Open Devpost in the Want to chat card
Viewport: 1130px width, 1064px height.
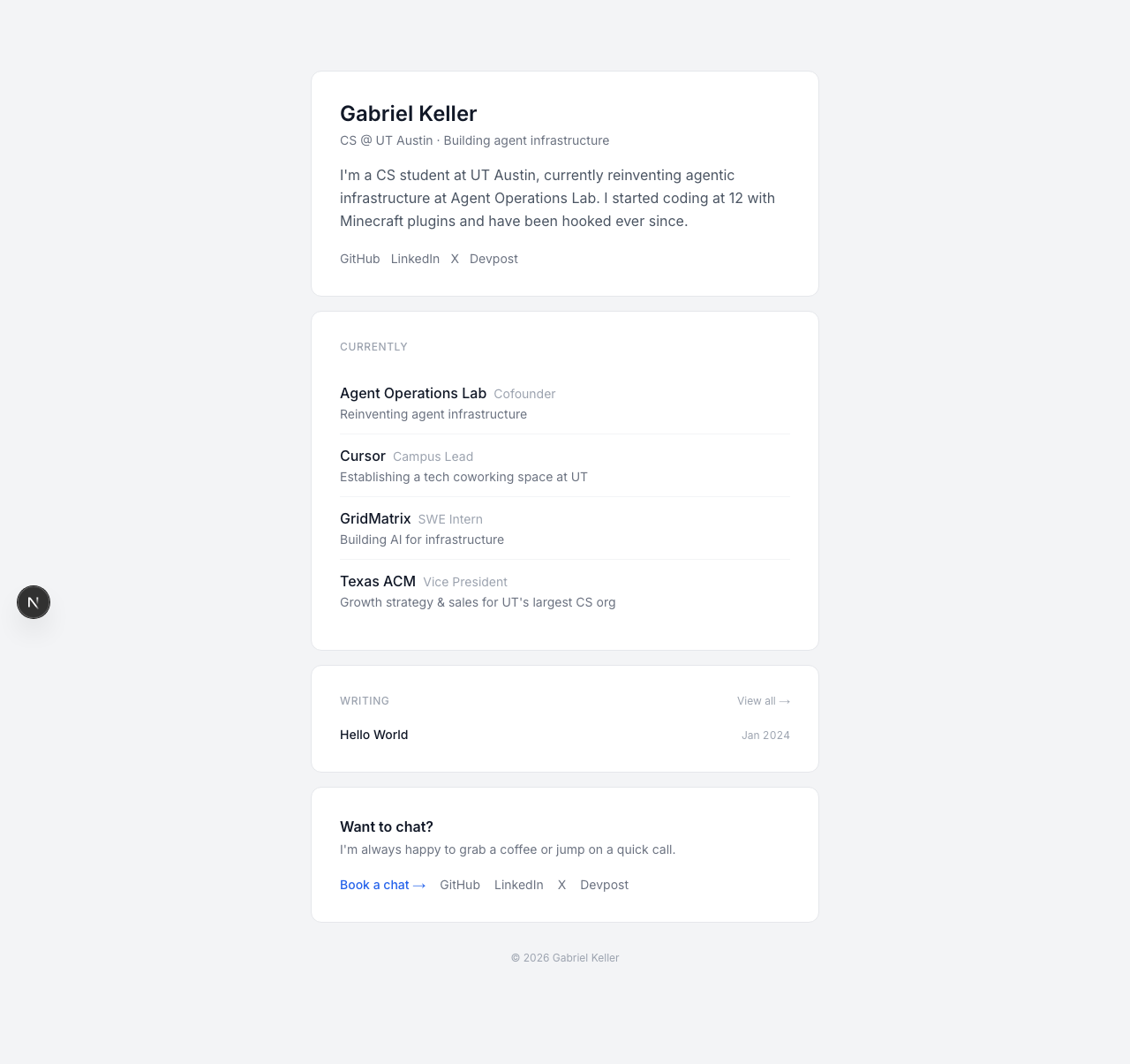pyautogui.click(x=604, y=885)
